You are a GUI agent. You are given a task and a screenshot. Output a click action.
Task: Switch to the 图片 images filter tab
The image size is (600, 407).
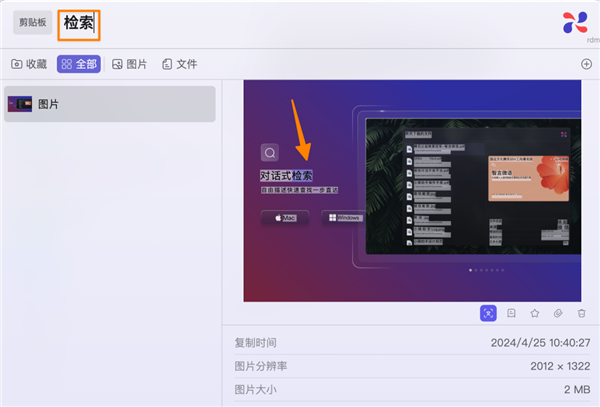130,64
